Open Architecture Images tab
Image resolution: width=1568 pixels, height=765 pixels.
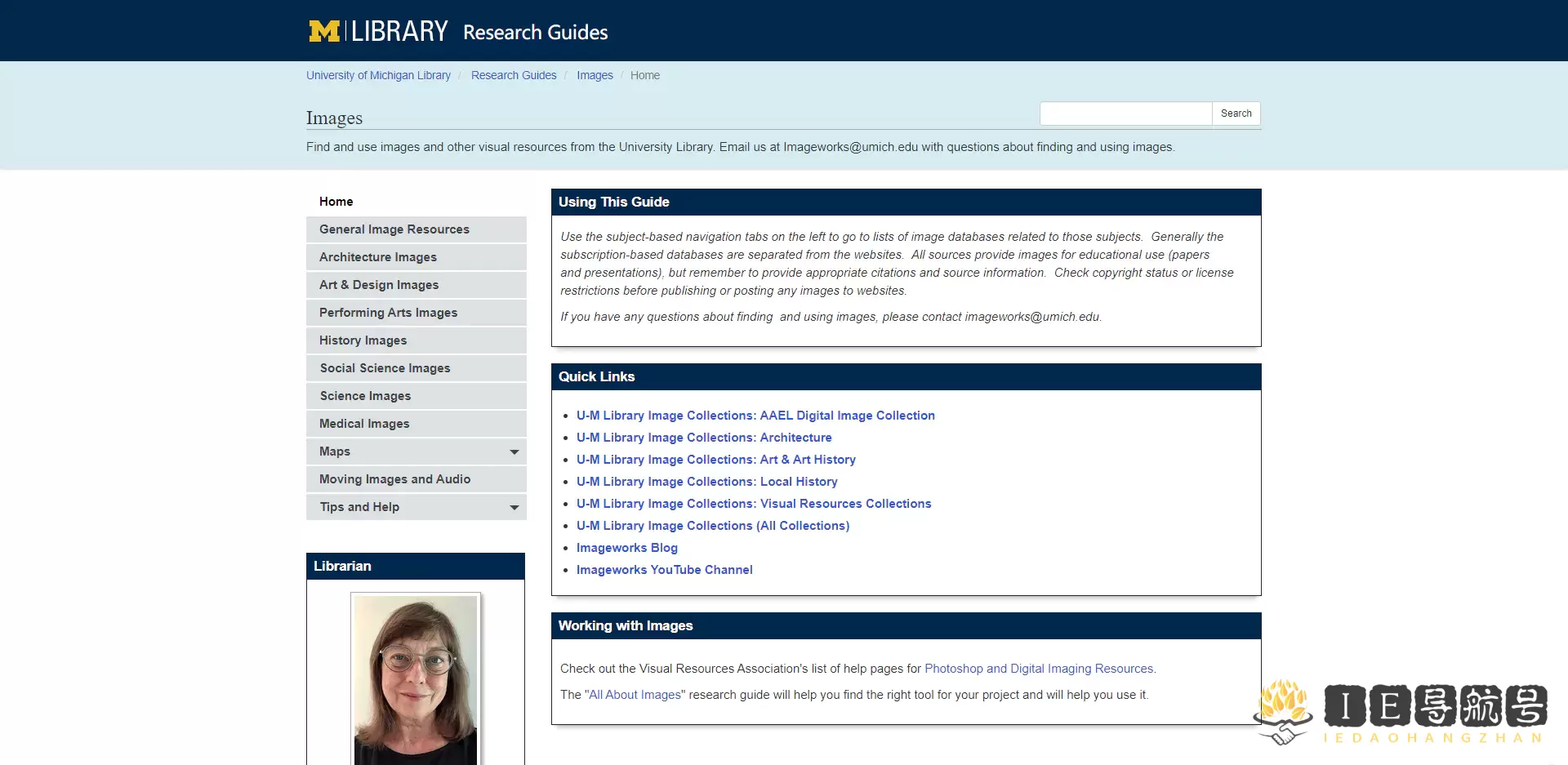(x=416, y=257)
